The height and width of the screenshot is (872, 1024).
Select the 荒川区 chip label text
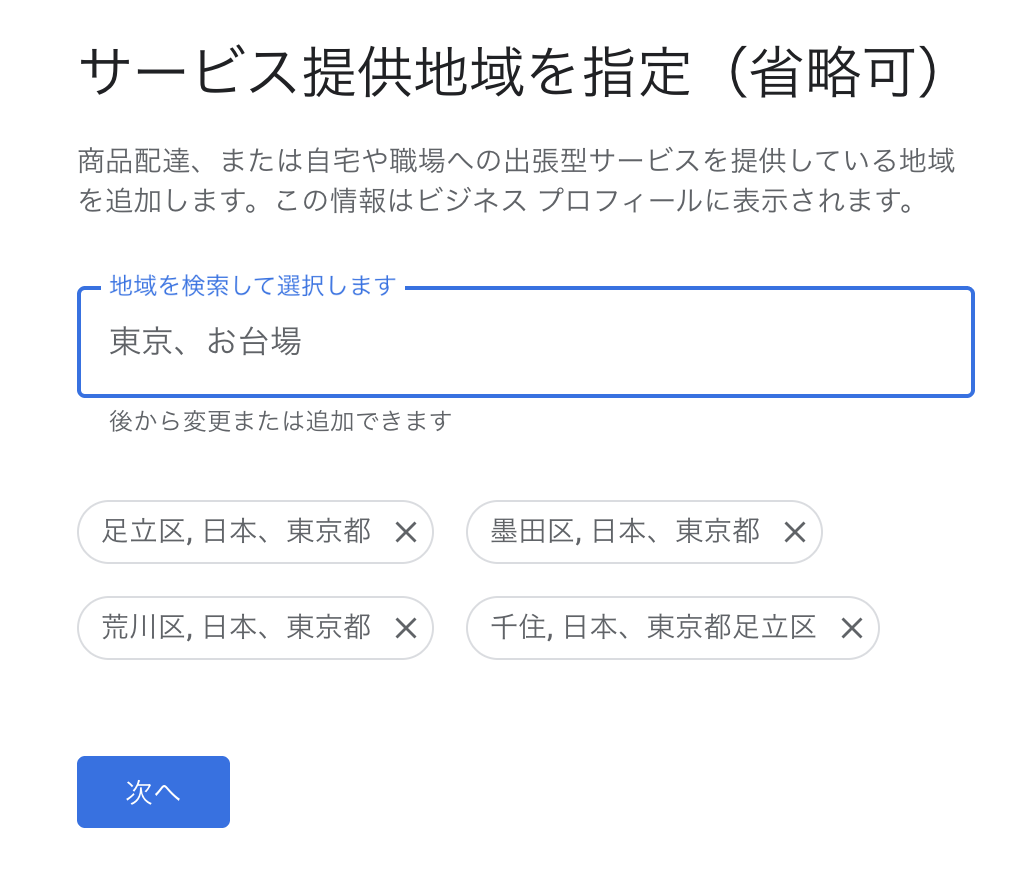[236, 627]
